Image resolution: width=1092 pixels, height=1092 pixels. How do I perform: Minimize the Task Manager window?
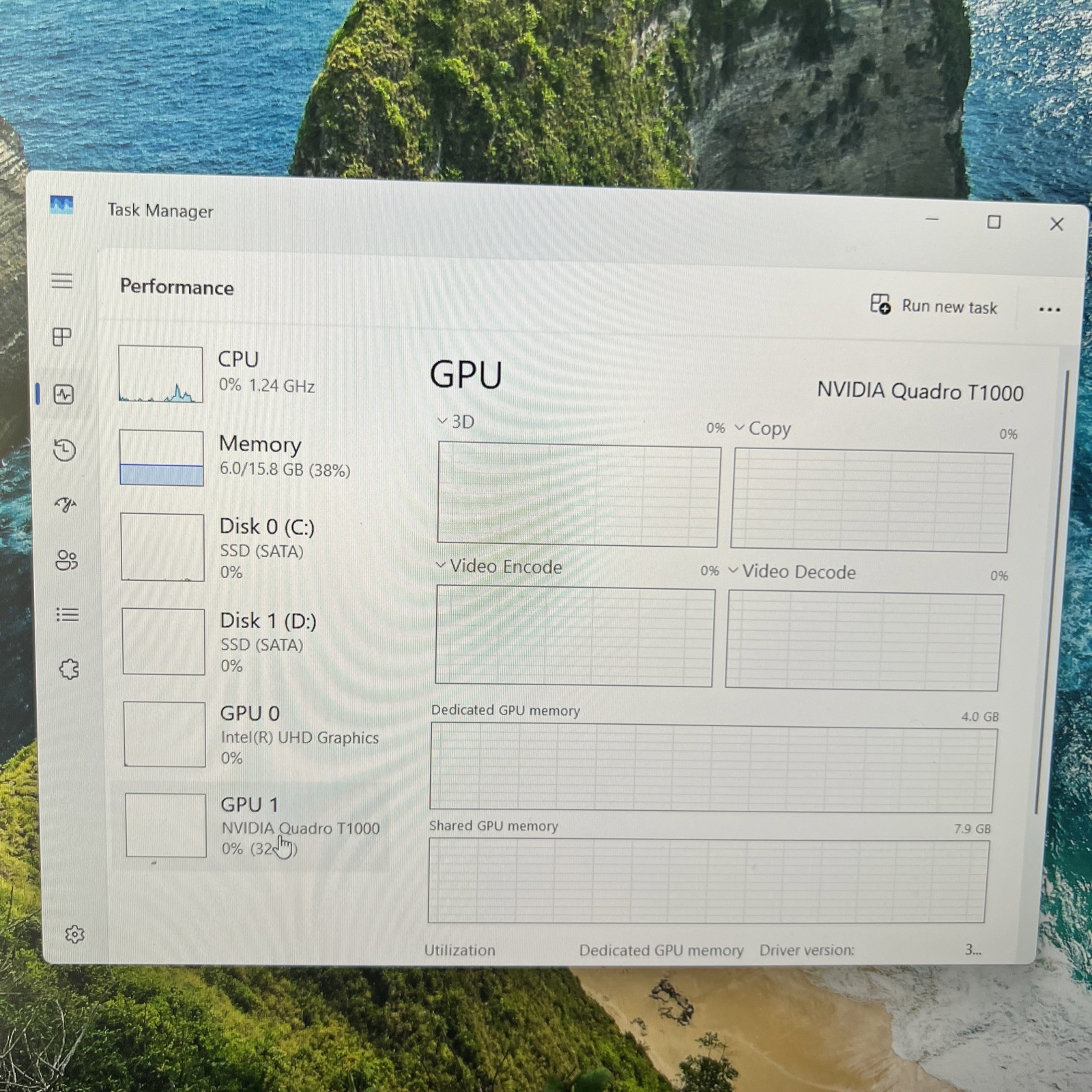pos(932,220)
